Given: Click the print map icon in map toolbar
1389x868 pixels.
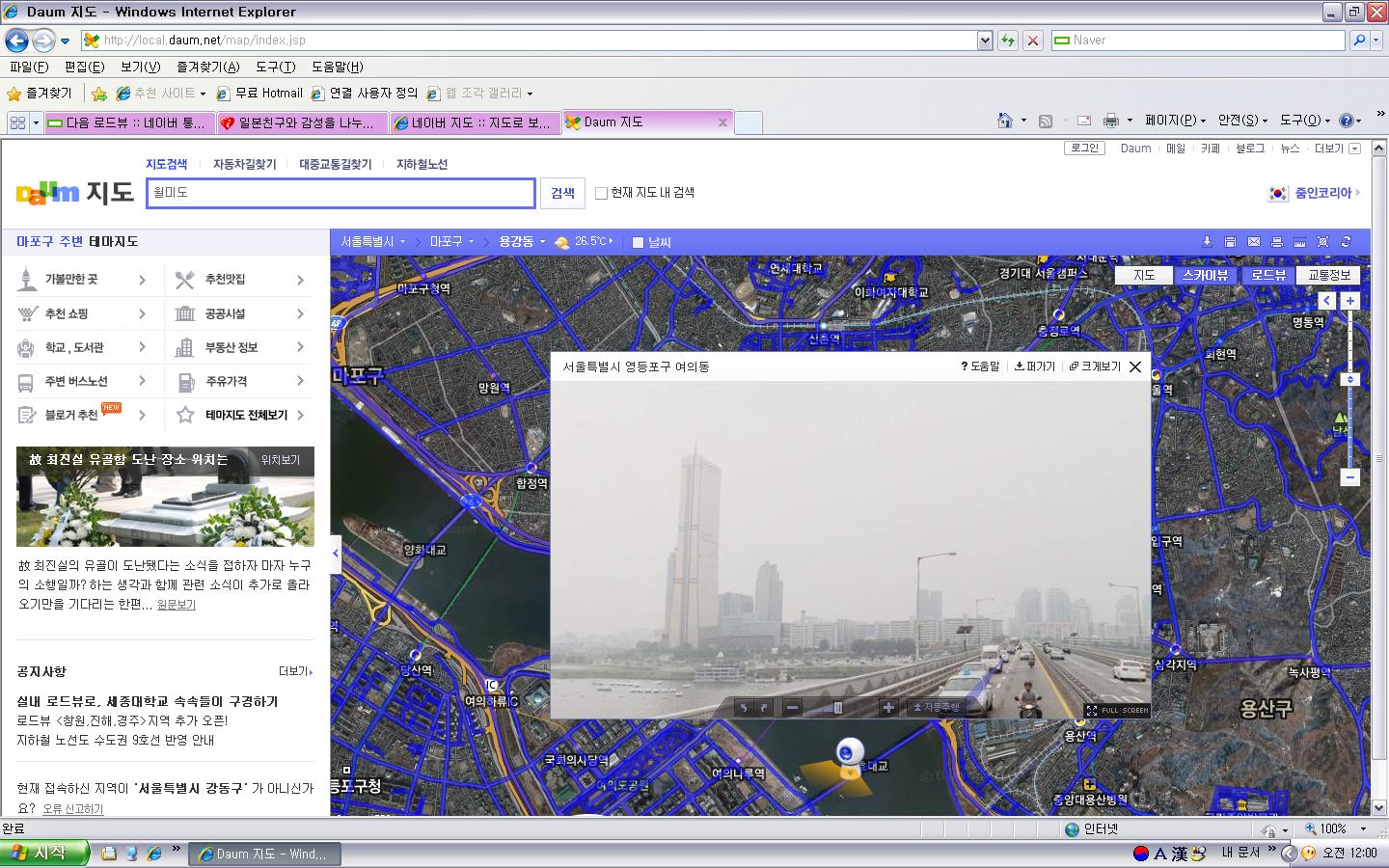Looking at the screenshot, I should (x=1276, y=242).
